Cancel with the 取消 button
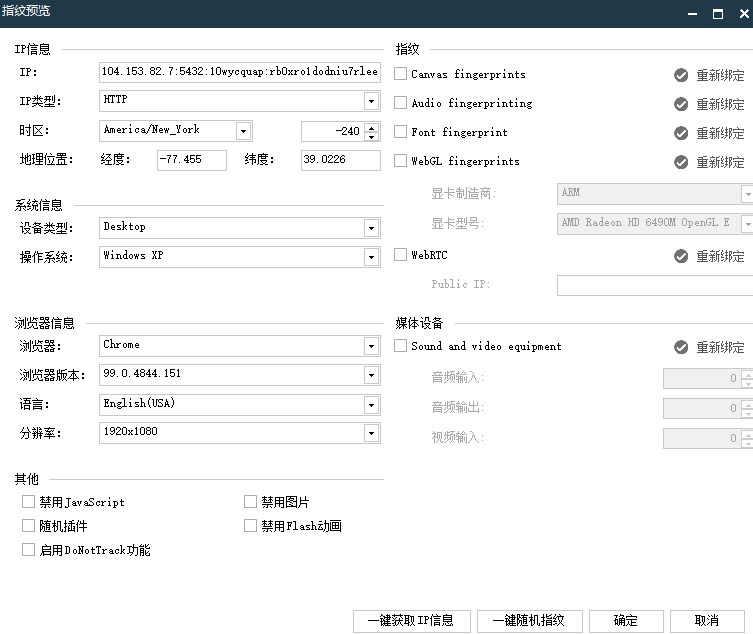The height and width of the screenshot is (634, 753). [x=707, y=621]
